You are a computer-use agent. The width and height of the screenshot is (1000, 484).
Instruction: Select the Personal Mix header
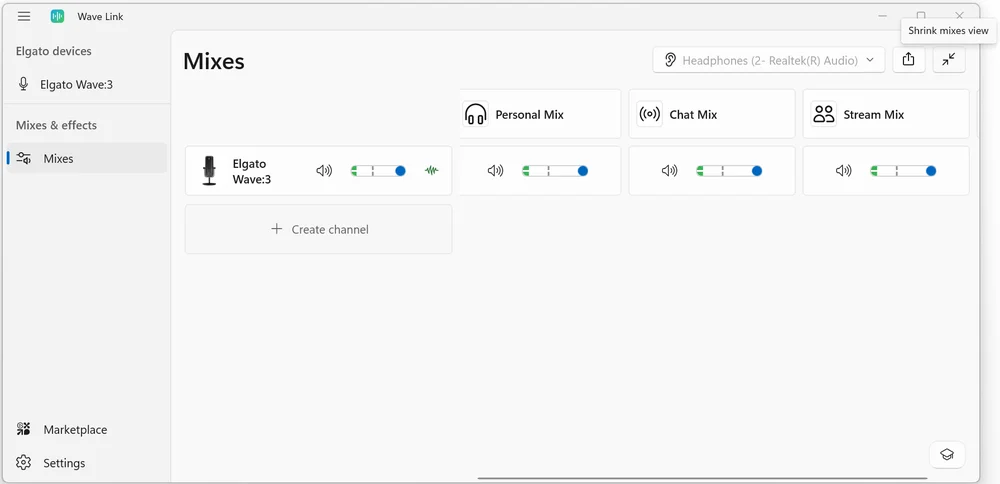540,114
